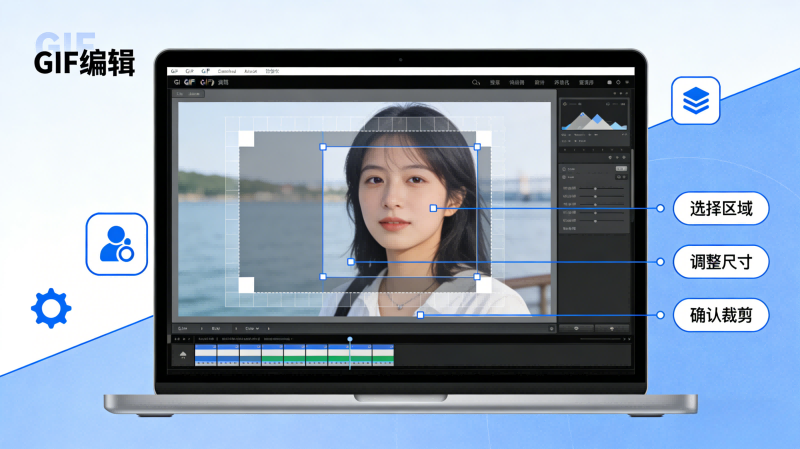Click the 选择区域 label button
The width and height of the screenshot is (800, 449).
click(x=720, y=209)
